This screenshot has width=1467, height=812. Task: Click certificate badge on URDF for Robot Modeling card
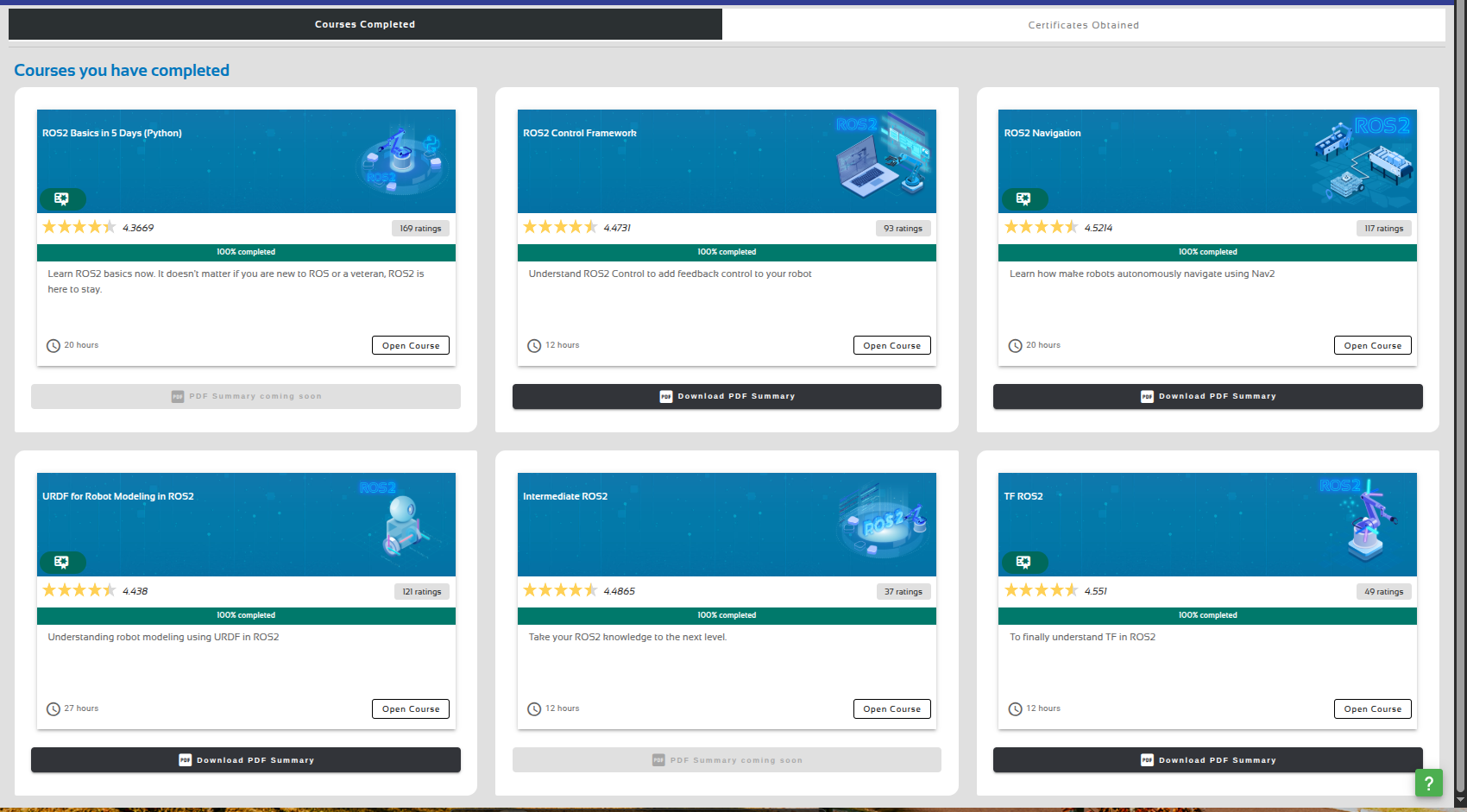pos(62,562)
